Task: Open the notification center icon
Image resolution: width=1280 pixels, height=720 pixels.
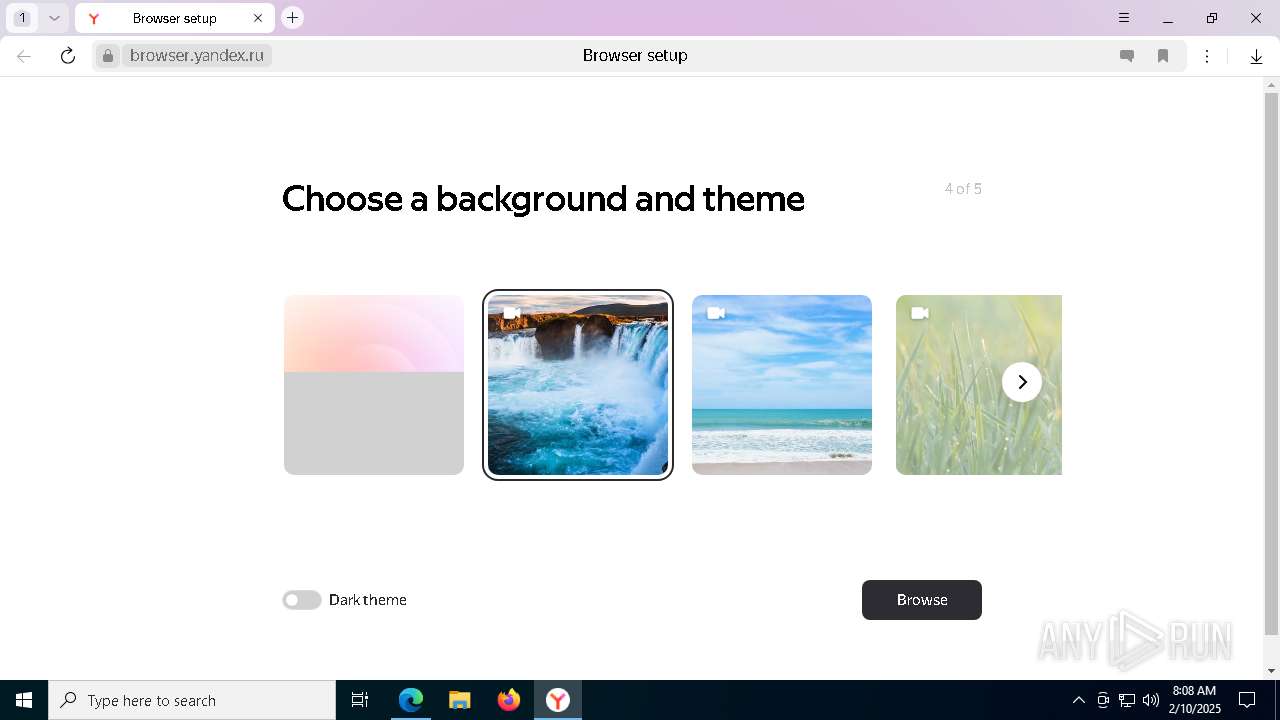Action: tap(1247, 700)
